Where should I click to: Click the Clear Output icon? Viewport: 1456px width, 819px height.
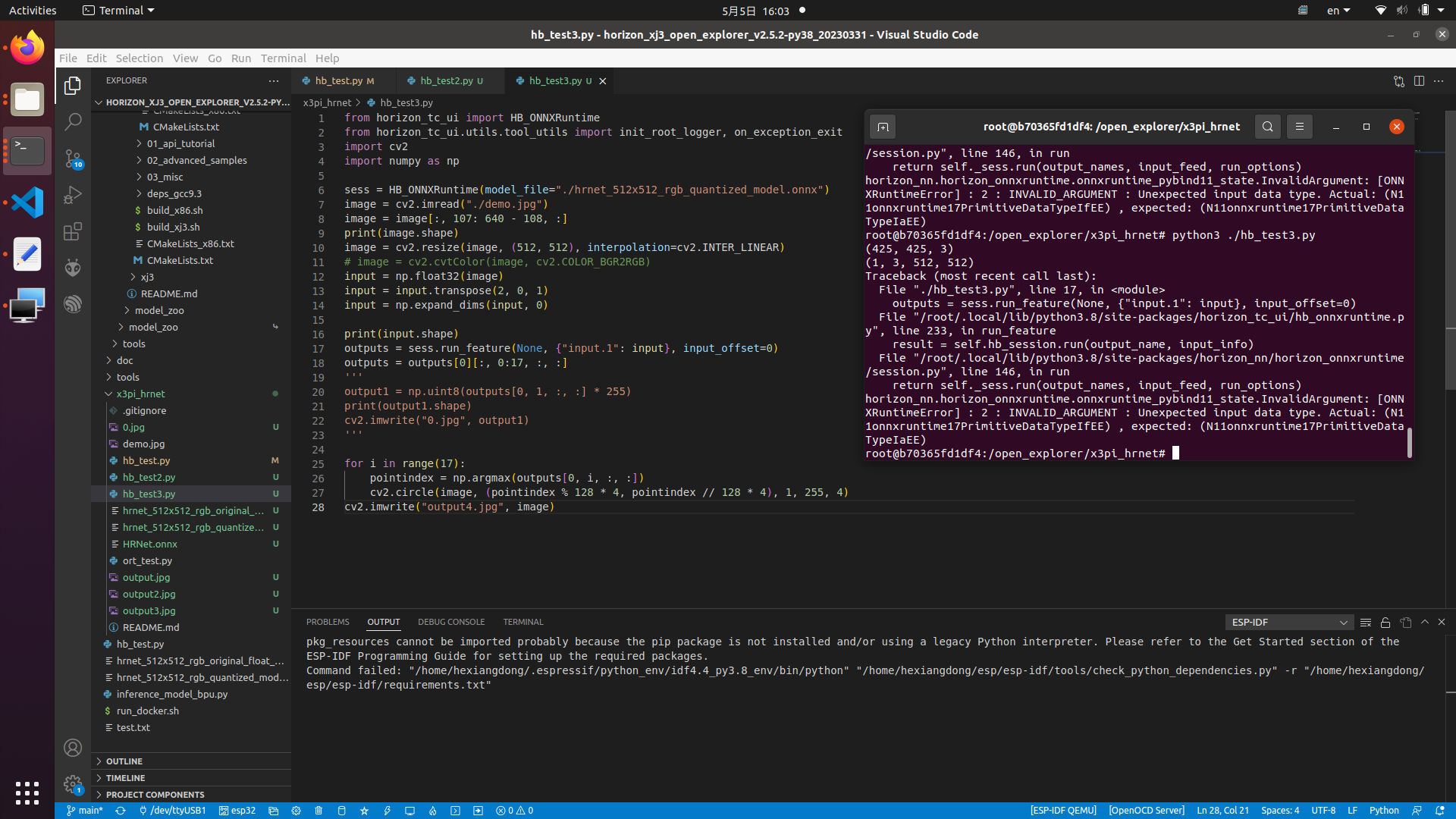(x=1366, y=623)
